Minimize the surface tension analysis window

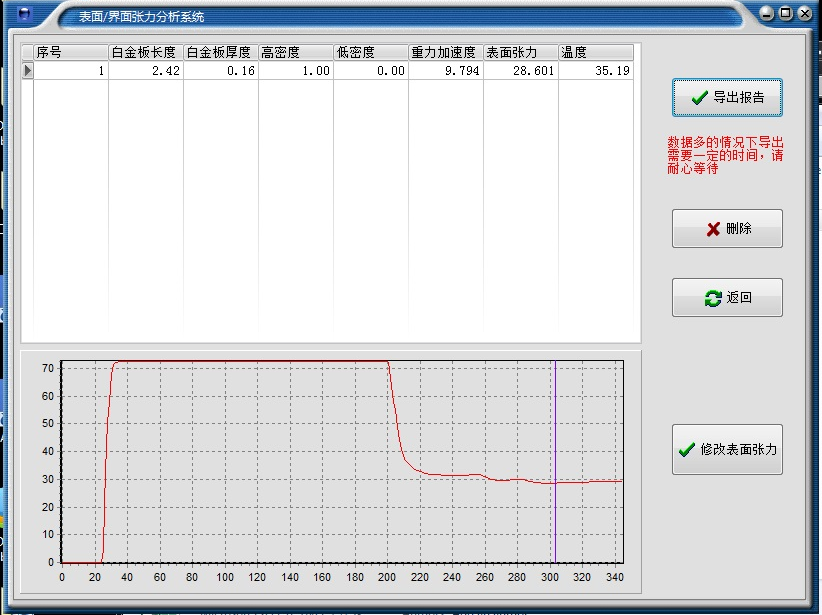[x=767, y=14]
